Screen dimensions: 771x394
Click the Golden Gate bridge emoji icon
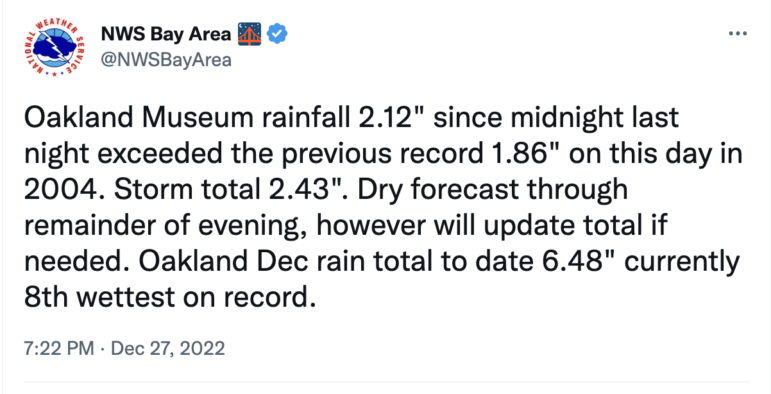[x=250, y=34]
